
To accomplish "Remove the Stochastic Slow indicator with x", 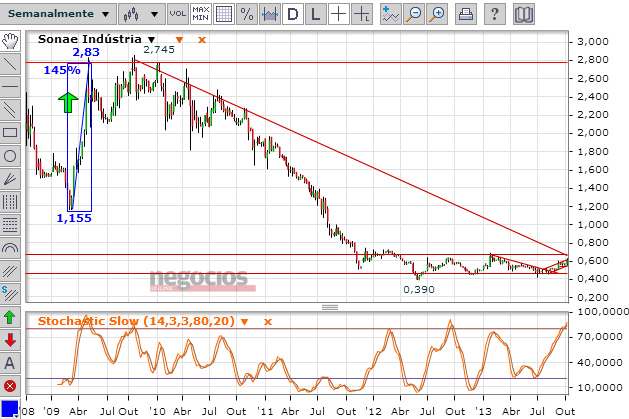I will click(x=268, y=322).
